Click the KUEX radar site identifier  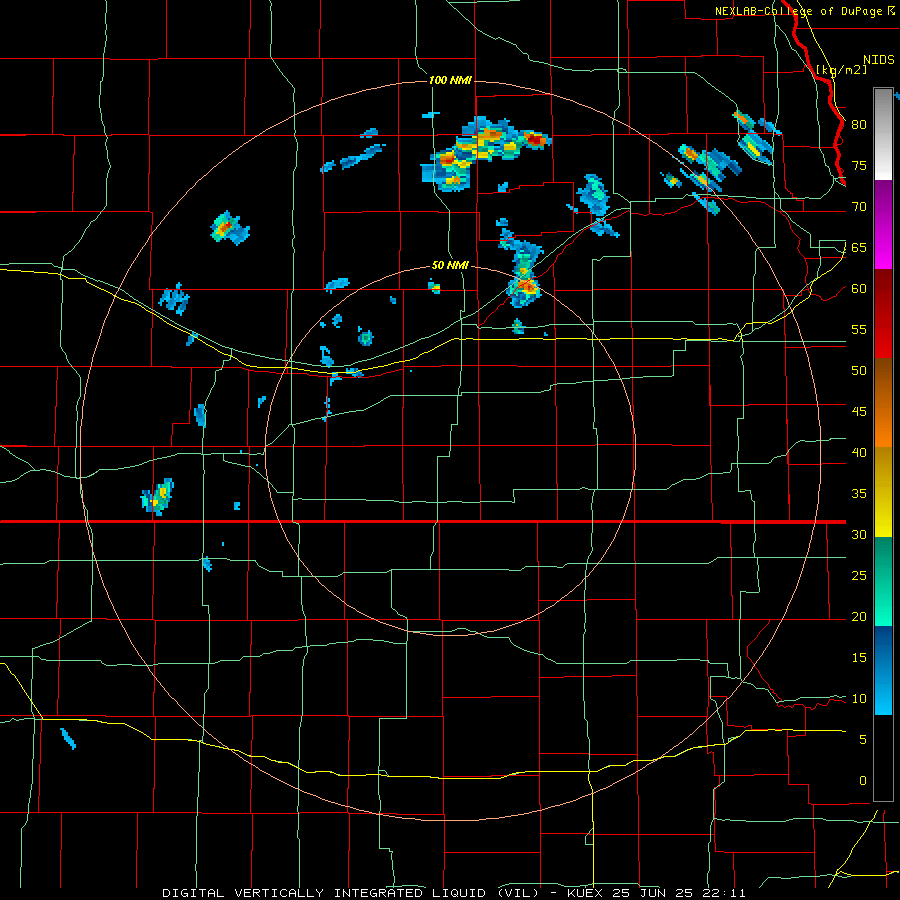pos(587,893)
